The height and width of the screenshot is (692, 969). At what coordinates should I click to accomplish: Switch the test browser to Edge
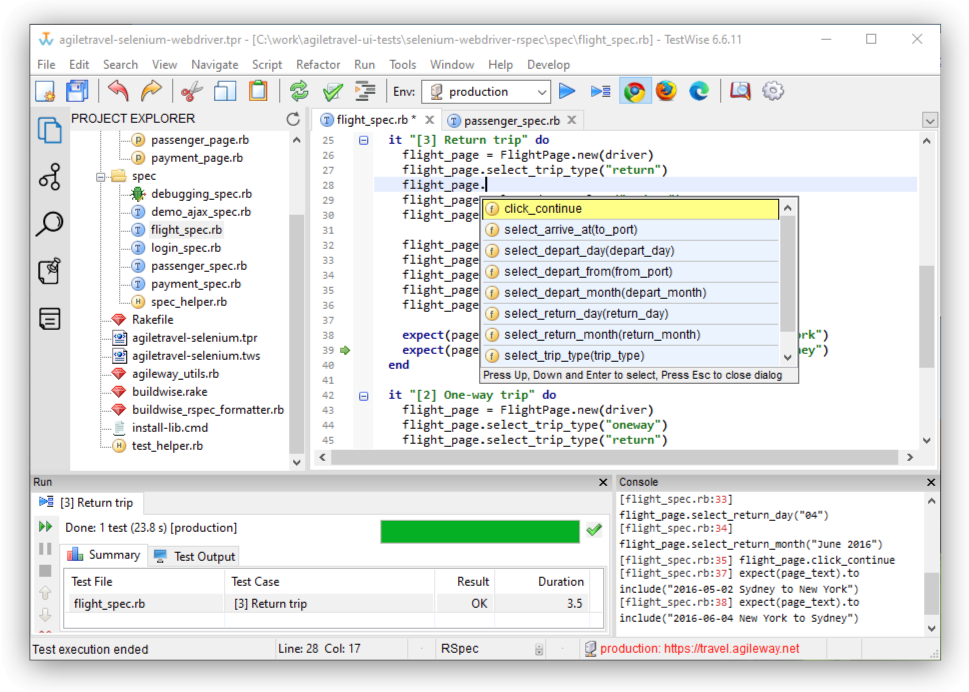coord(699,92)
